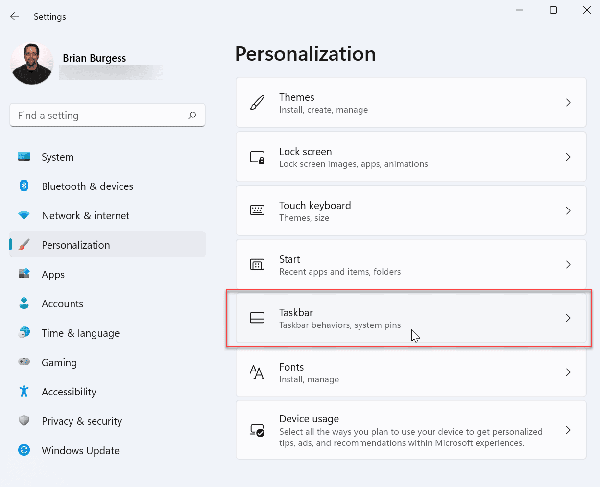Expand the Start chevron
Viewport: 600px width, 487px height.
(x=568, y=264)
